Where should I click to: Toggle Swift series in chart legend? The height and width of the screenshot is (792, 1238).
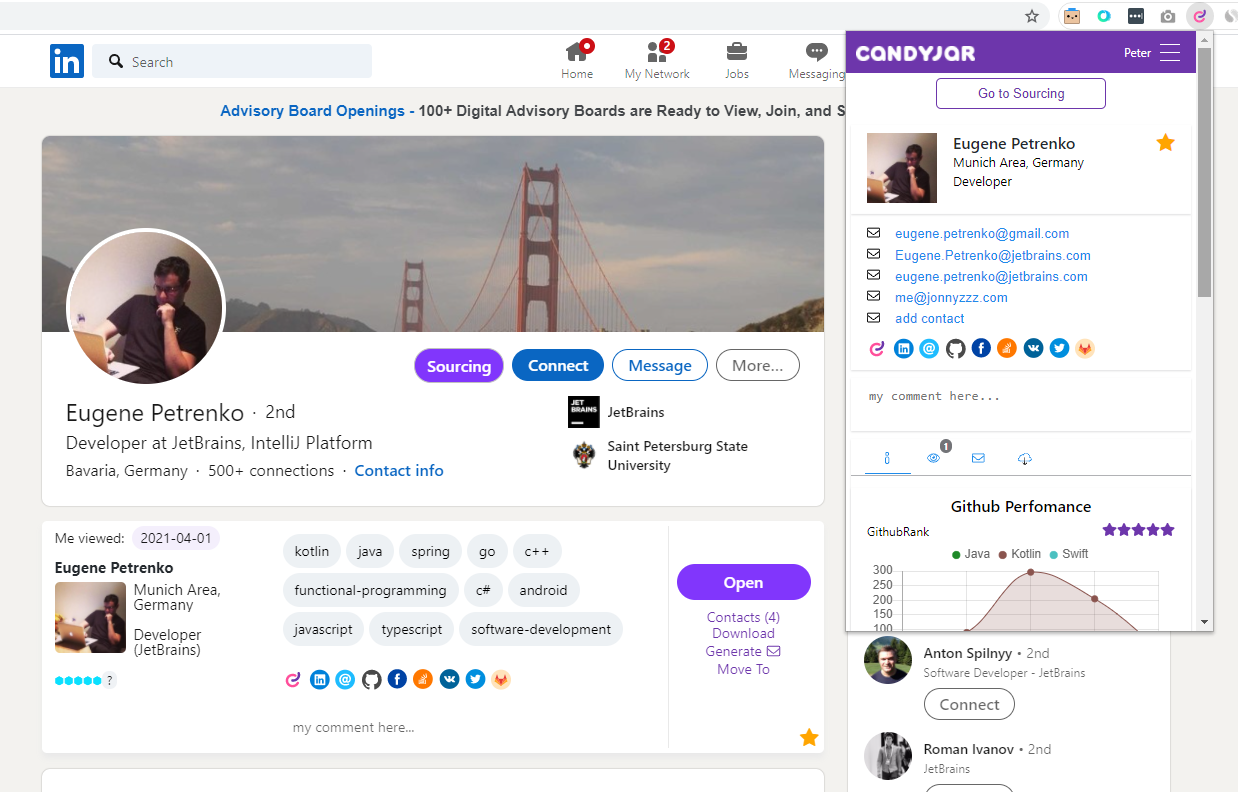1069,554
